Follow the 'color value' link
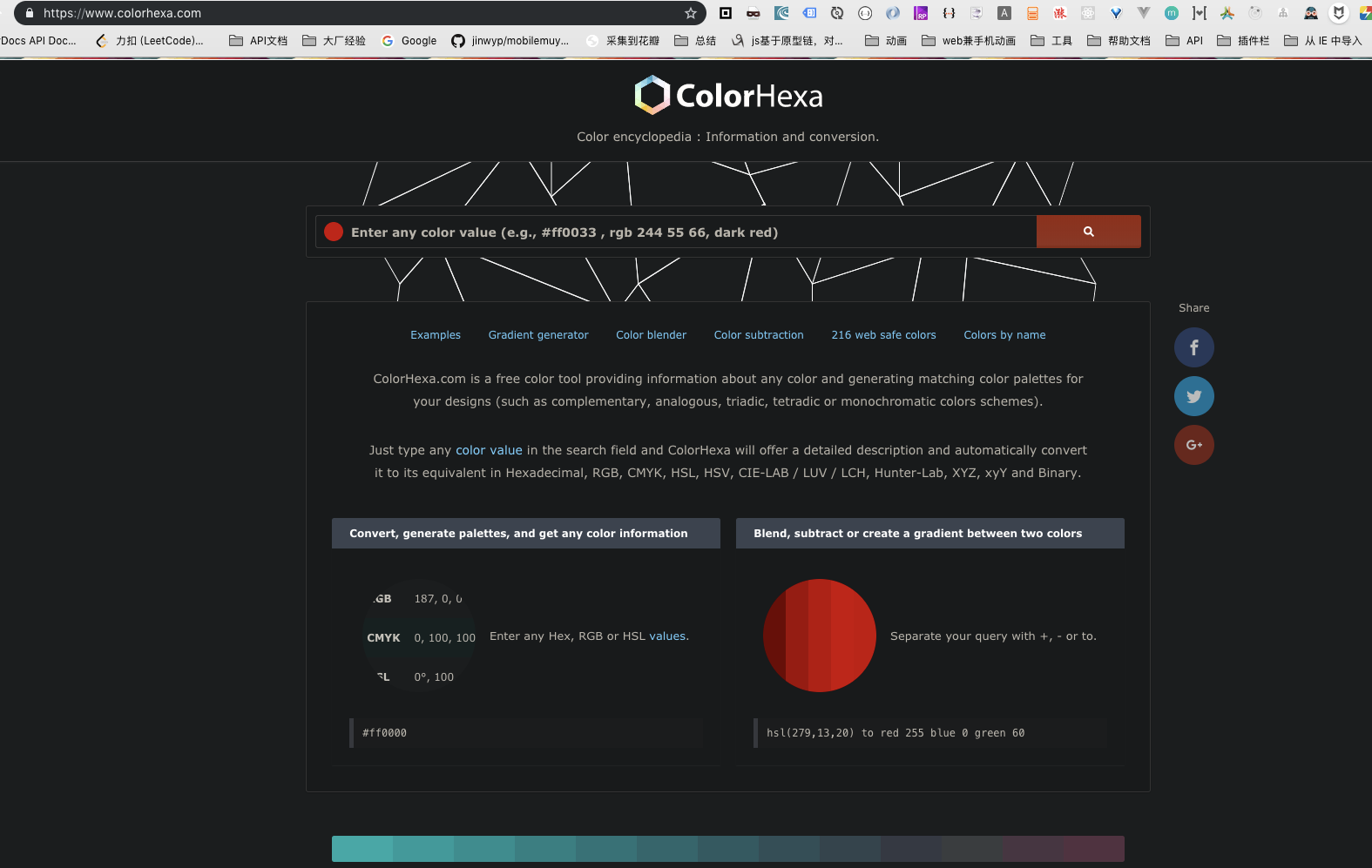This screenshot has height=868, width=1372. tap(489, 450)
